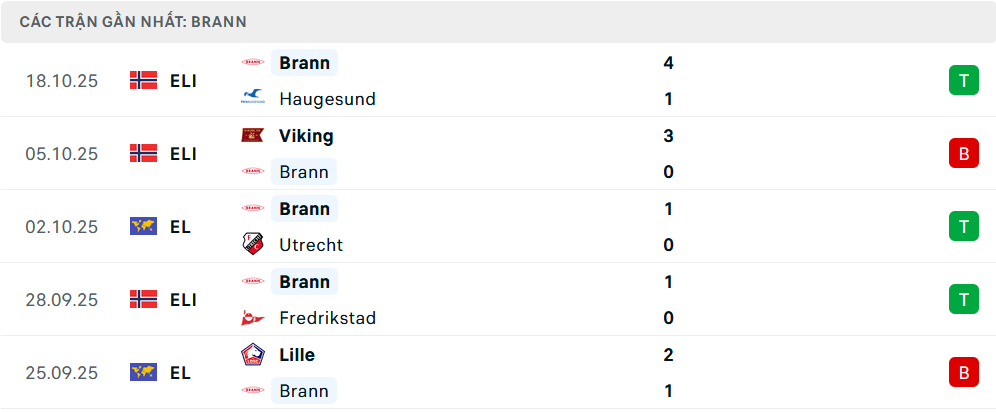Screen dimensions: 996x412
Task: Click red B badge for Viking match
Action: pos(963,154)
